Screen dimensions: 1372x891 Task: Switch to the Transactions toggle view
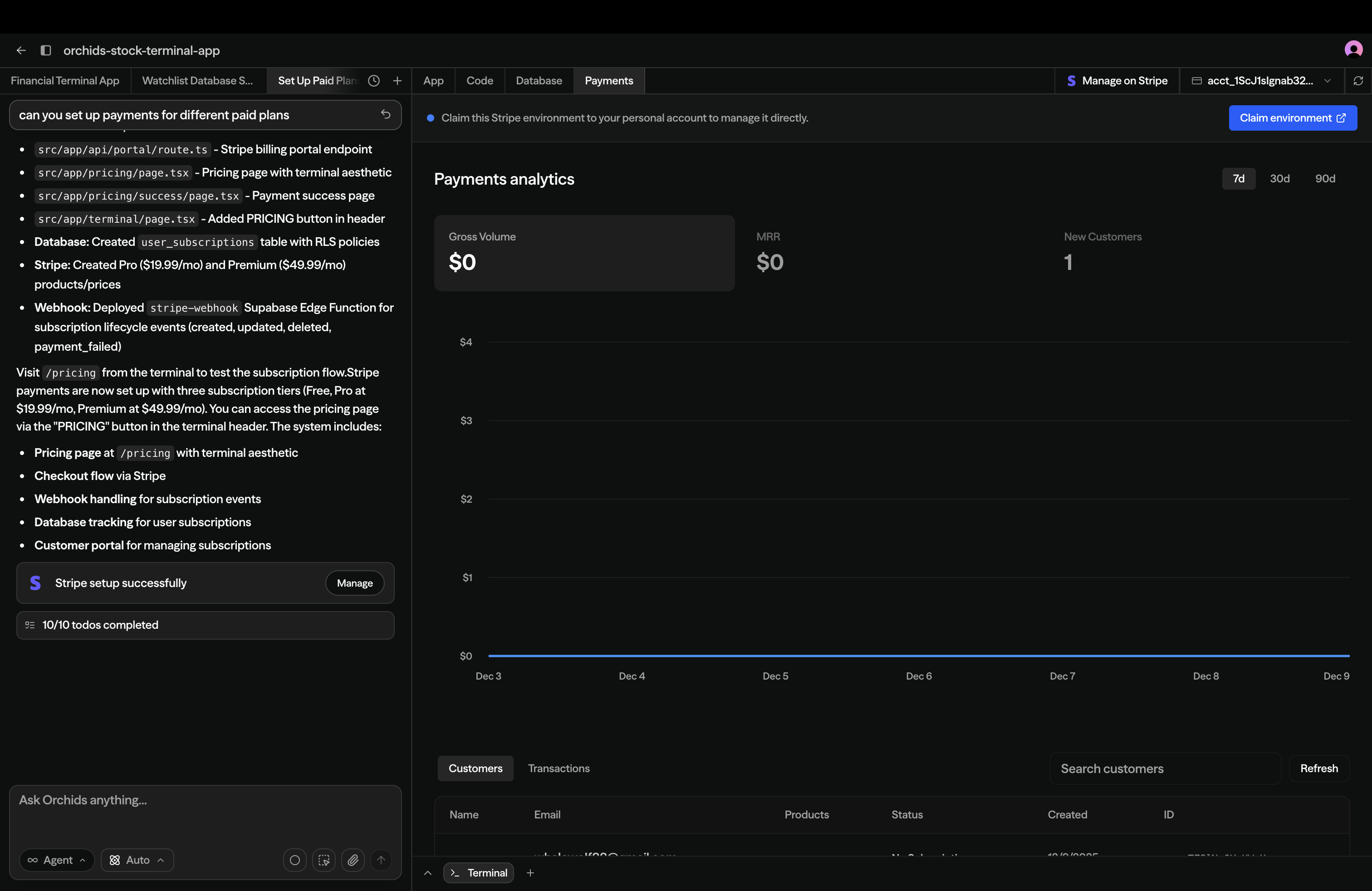(559, 768)
